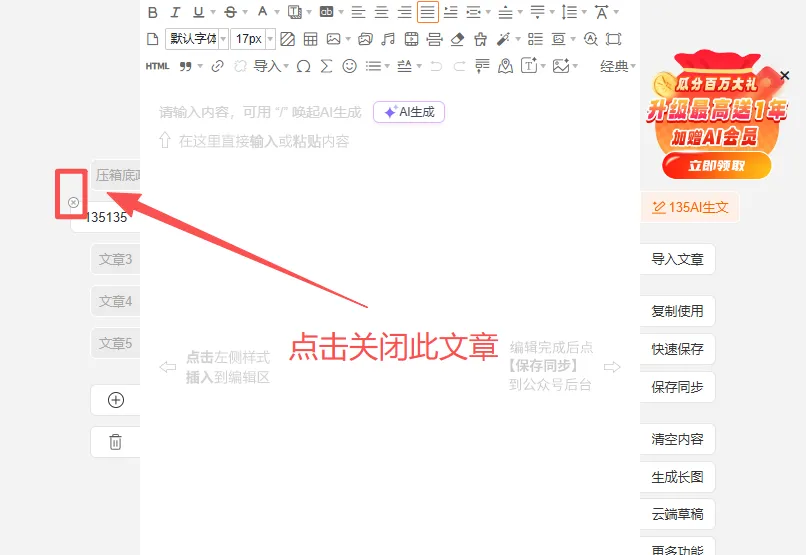Insert a hyperlink
Screen dimensions: 806x555
coord(217,66)
